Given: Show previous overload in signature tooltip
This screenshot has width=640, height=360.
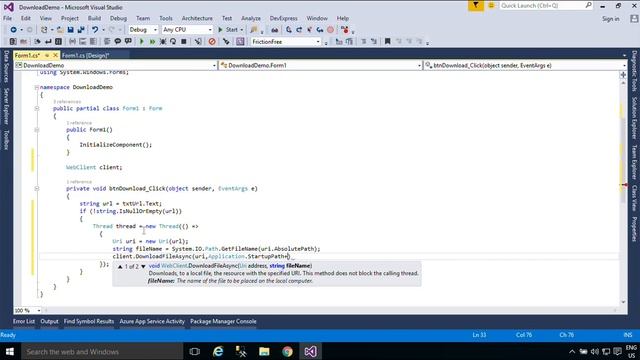Looking at the screenshot, I should 120,267.
